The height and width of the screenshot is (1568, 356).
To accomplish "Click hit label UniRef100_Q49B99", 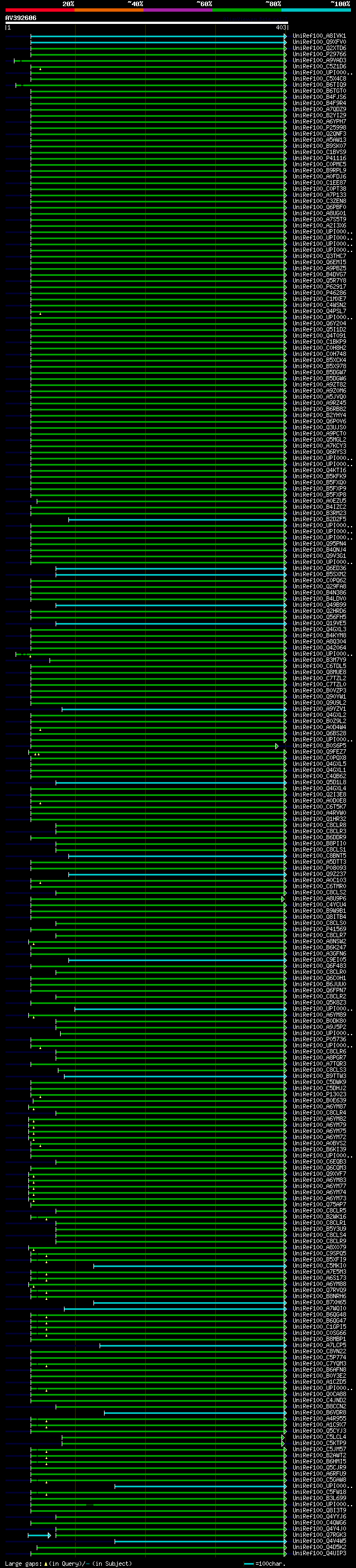I will 319,605.
